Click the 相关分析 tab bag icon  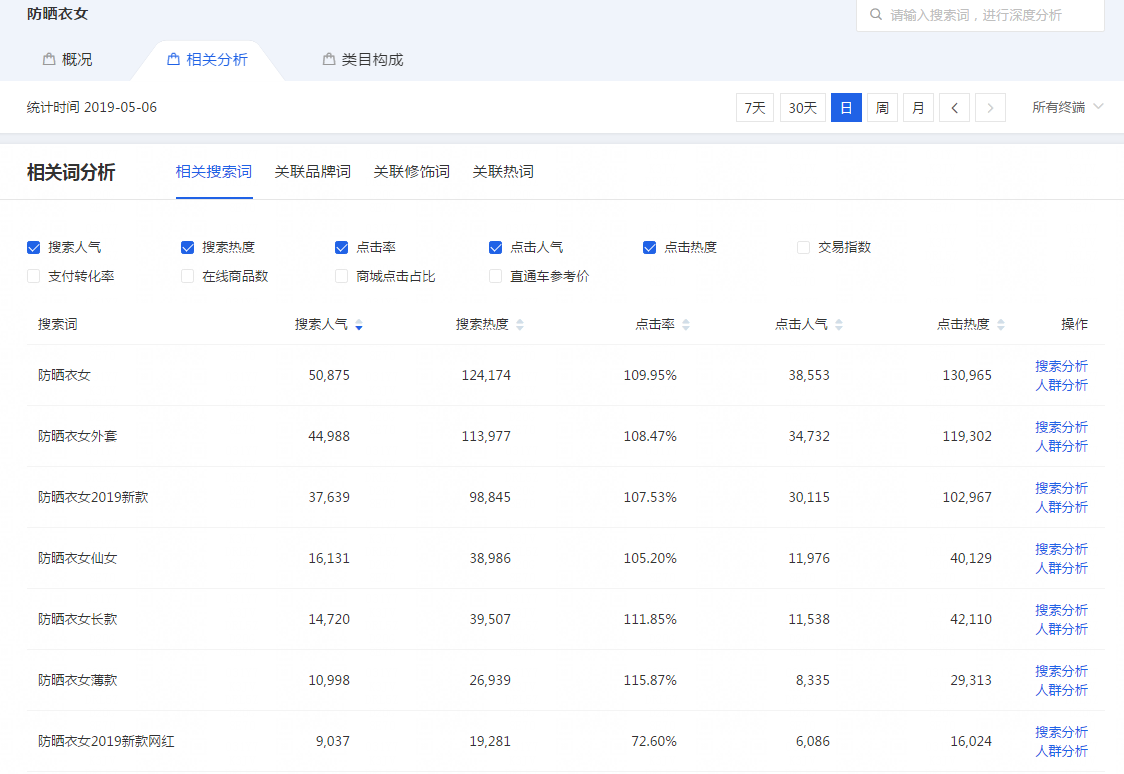click(x=173, y=59)
